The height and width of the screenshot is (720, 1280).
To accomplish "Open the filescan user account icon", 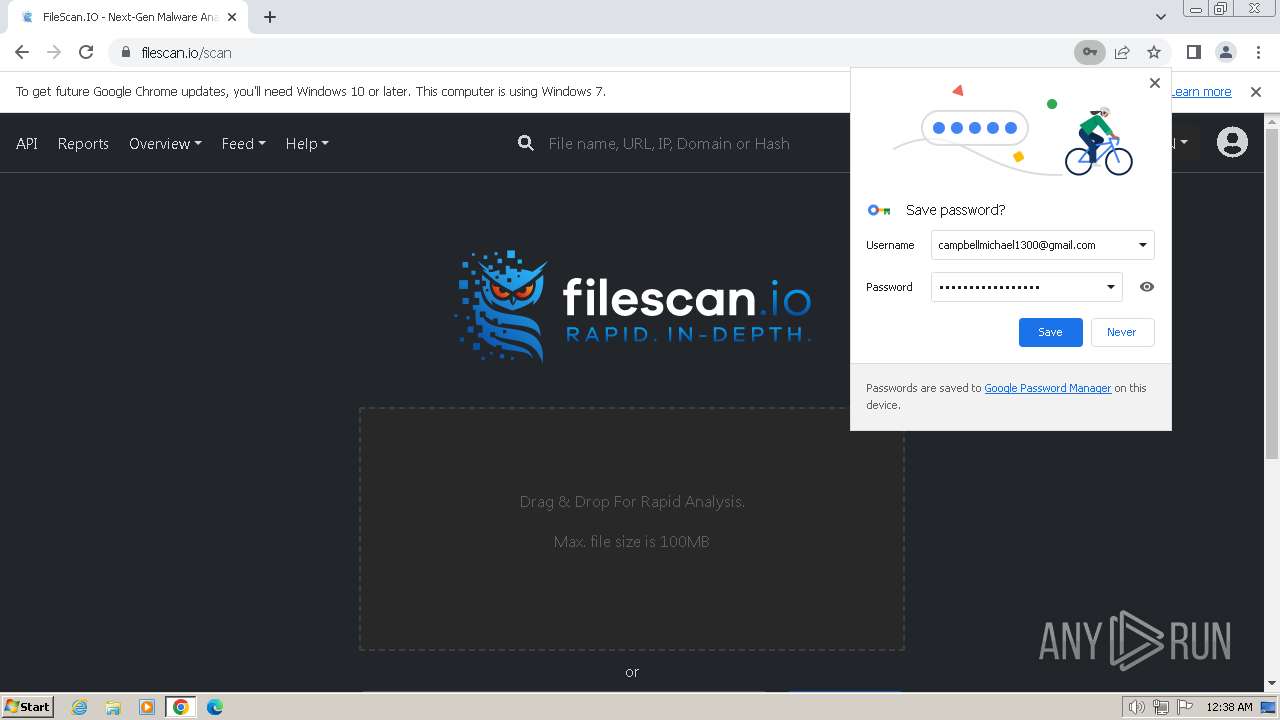I will coord(1232,142).
